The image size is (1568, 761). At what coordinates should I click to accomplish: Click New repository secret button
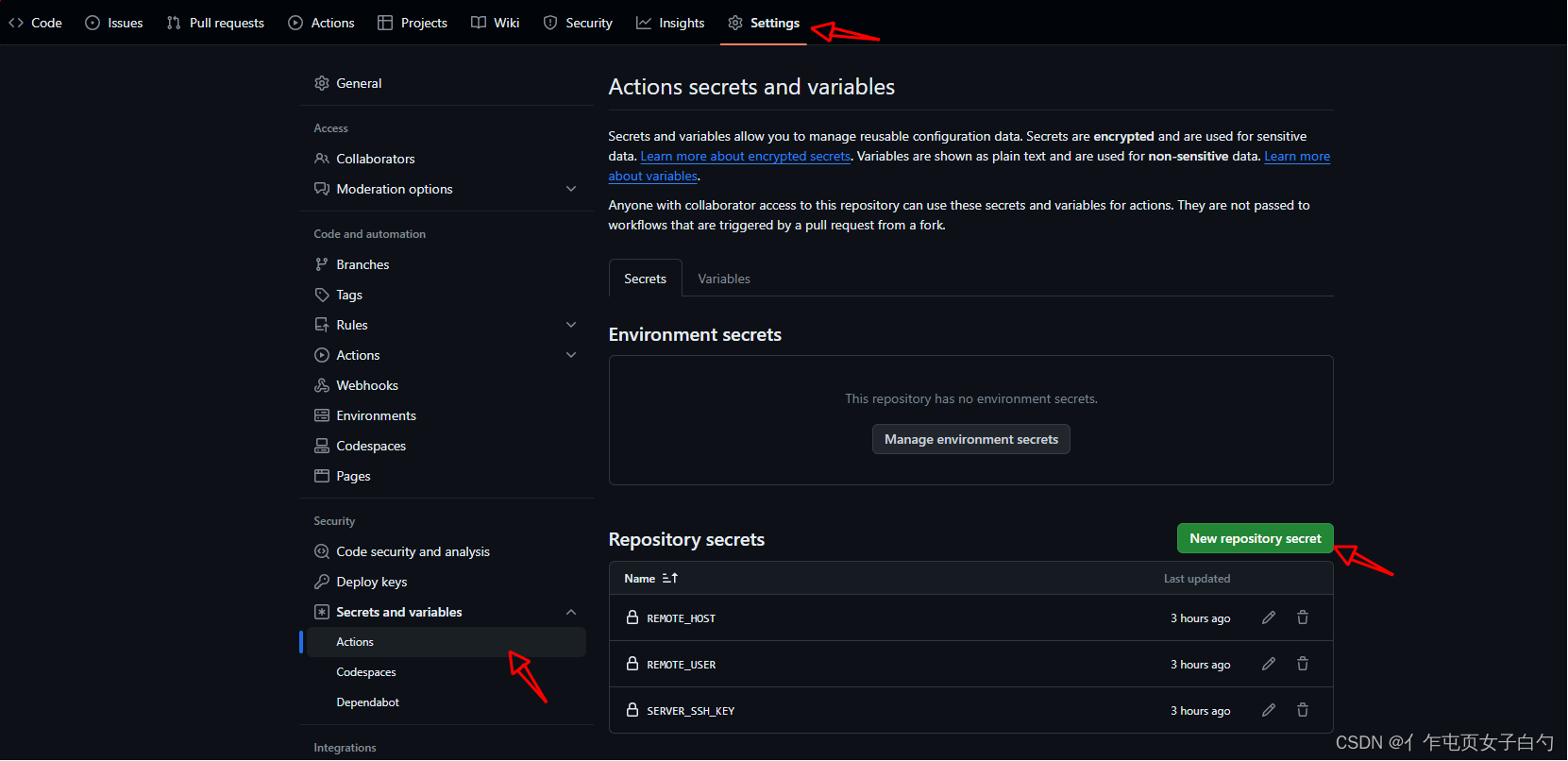pyautogui.click(x=1256, y=538)
